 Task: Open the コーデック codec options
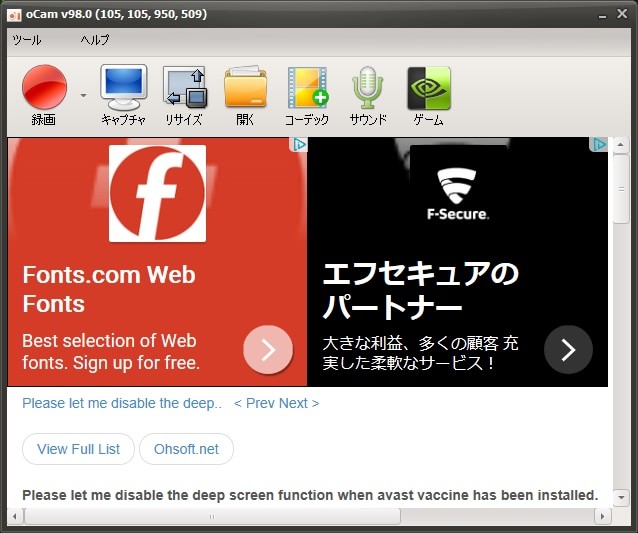(x=307, y=95)
